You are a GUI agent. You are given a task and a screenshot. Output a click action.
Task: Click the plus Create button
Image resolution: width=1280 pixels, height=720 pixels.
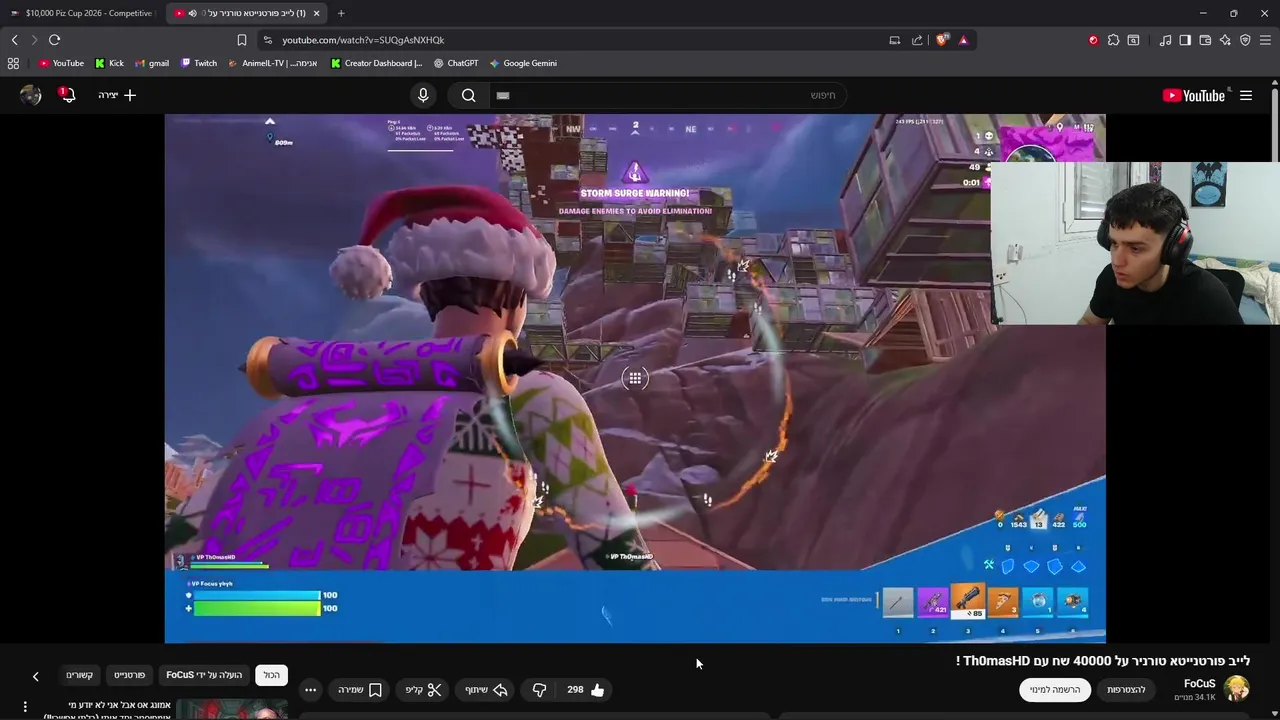click(x=117, y=95)
